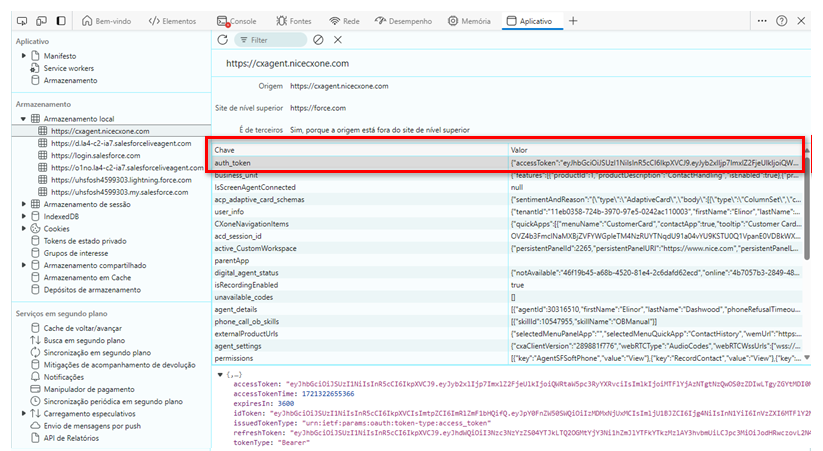This screenshot has height=451, width=823.
Task: Click the plus icon to add tab
Action: point(573,21)
